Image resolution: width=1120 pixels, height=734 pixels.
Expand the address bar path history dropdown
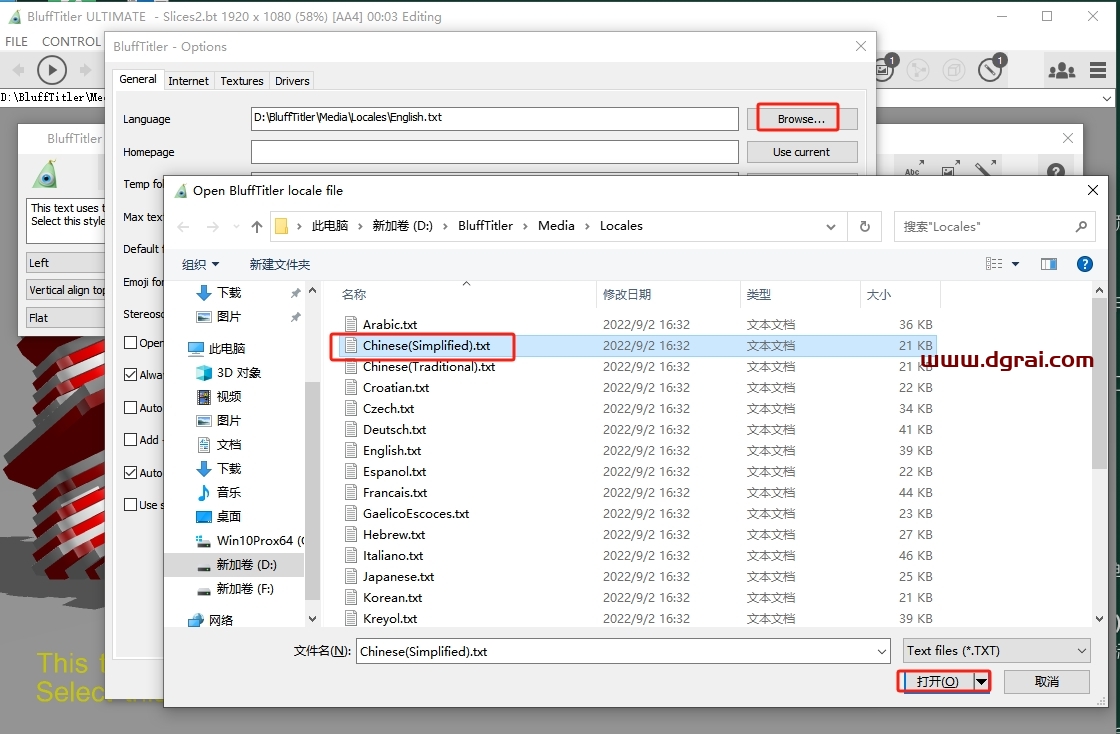click(831, 226)
